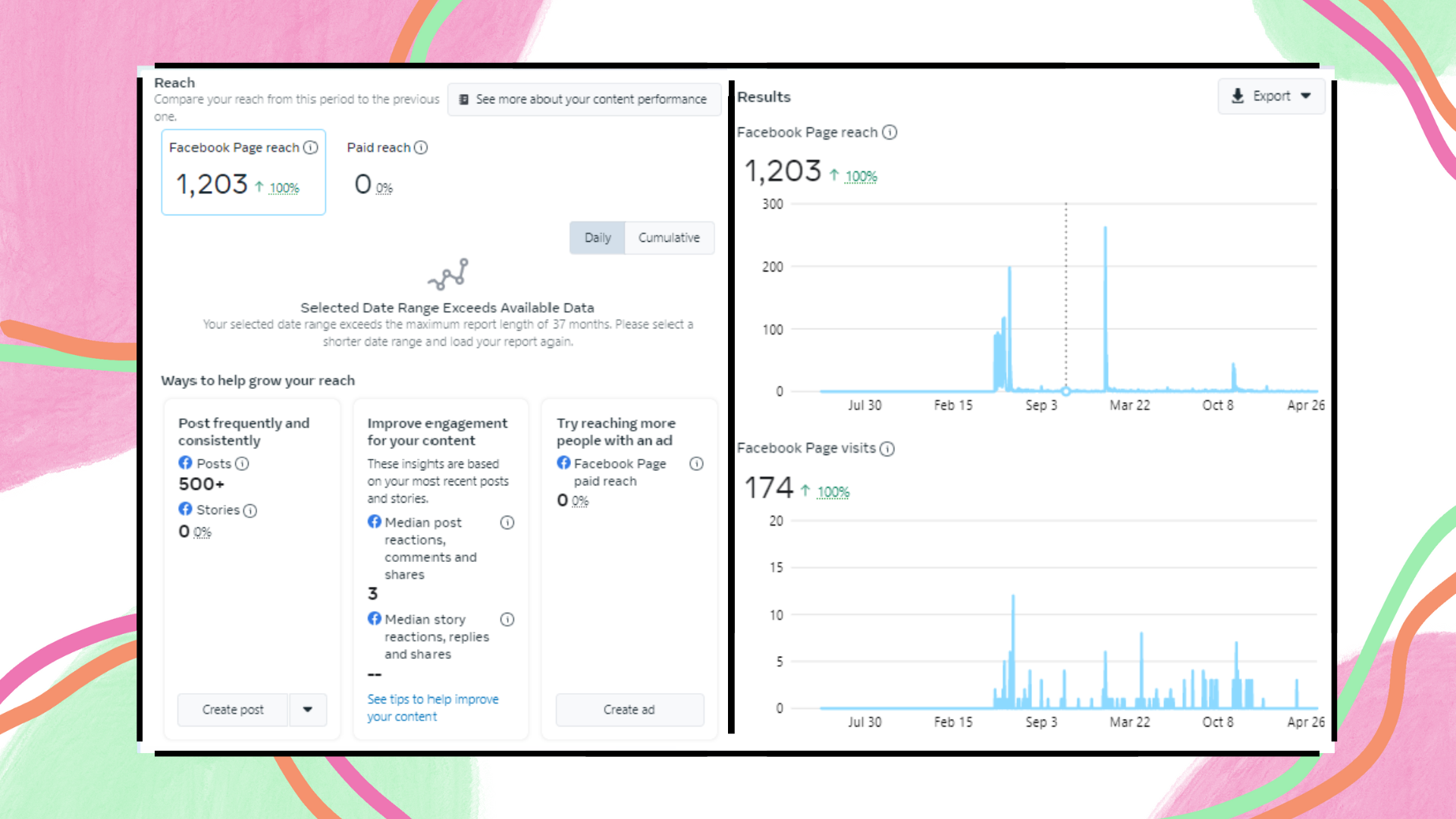Select the Paid reach metric
Screen dimensions: 1456x819
[x=387, y=171]
